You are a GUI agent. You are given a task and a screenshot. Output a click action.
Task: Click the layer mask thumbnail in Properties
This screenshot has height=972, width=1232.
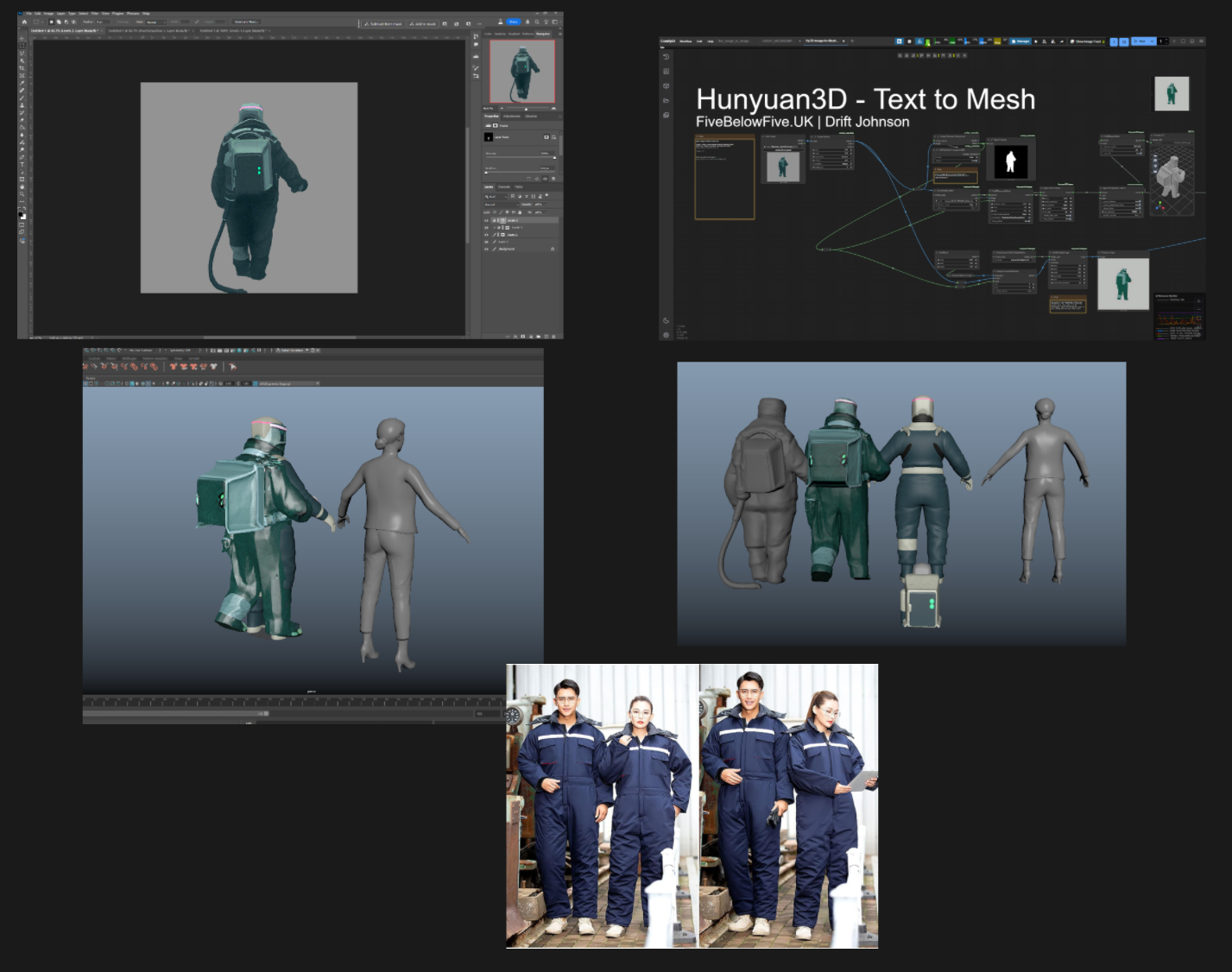(489, 137)
